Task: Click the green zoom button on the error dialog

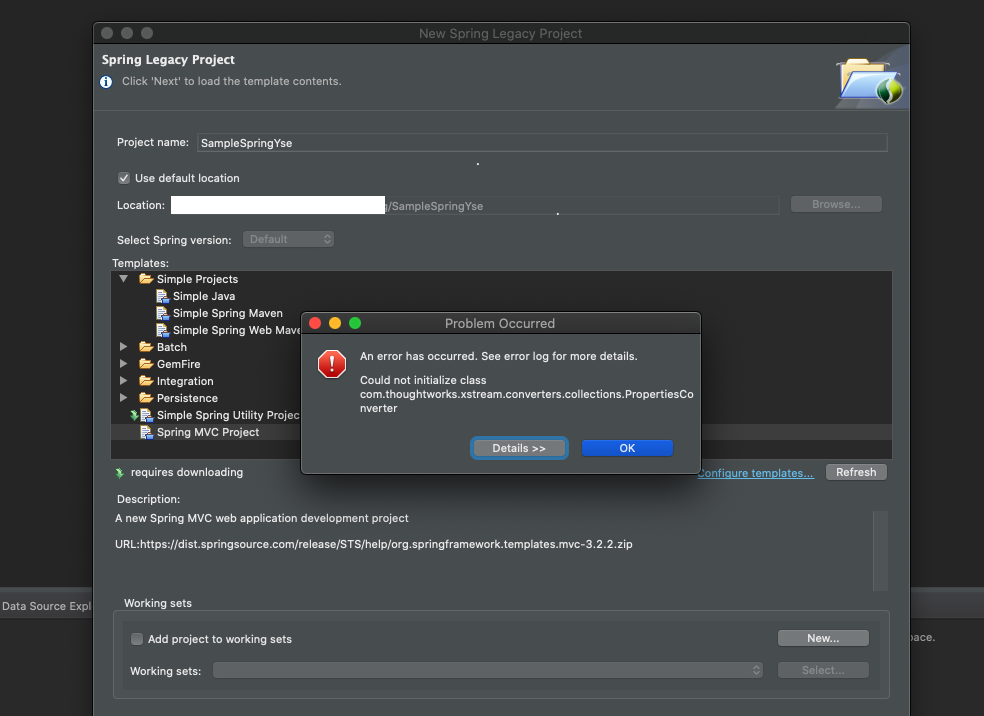Action: click(x=355, y=323)
